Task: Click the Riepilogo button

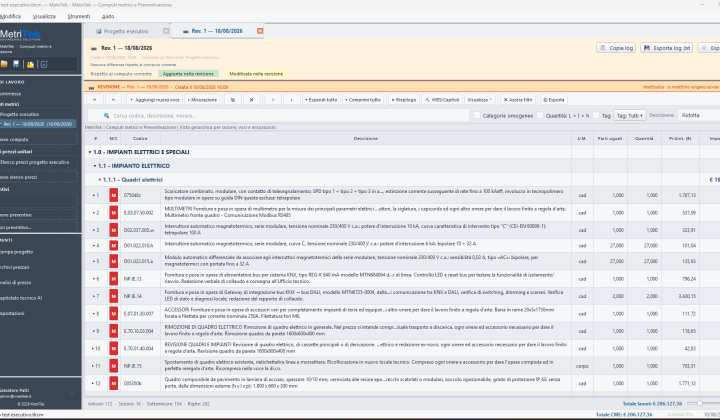Action: [x=404, y=100]
